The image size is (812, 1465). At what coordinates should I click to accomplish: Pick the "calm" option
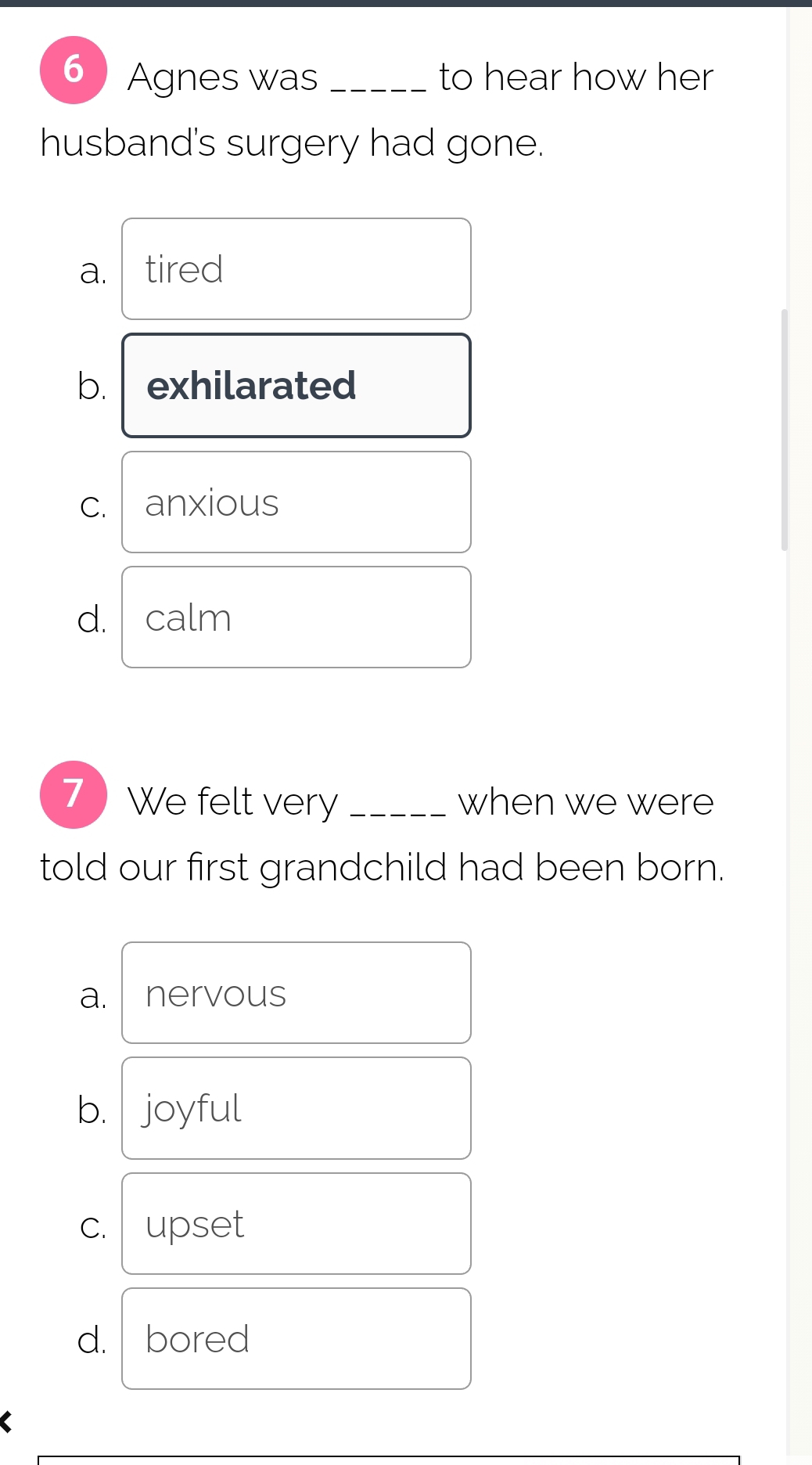click(296, 617)
